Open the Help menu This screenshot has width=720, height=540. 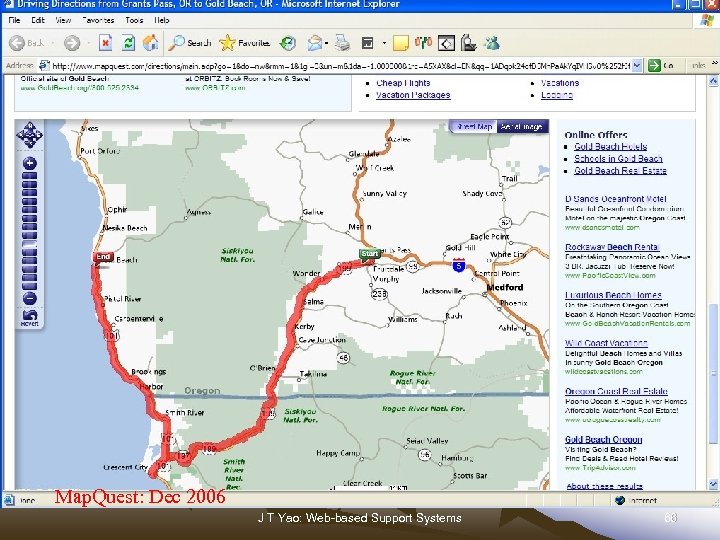pos(162,20)
